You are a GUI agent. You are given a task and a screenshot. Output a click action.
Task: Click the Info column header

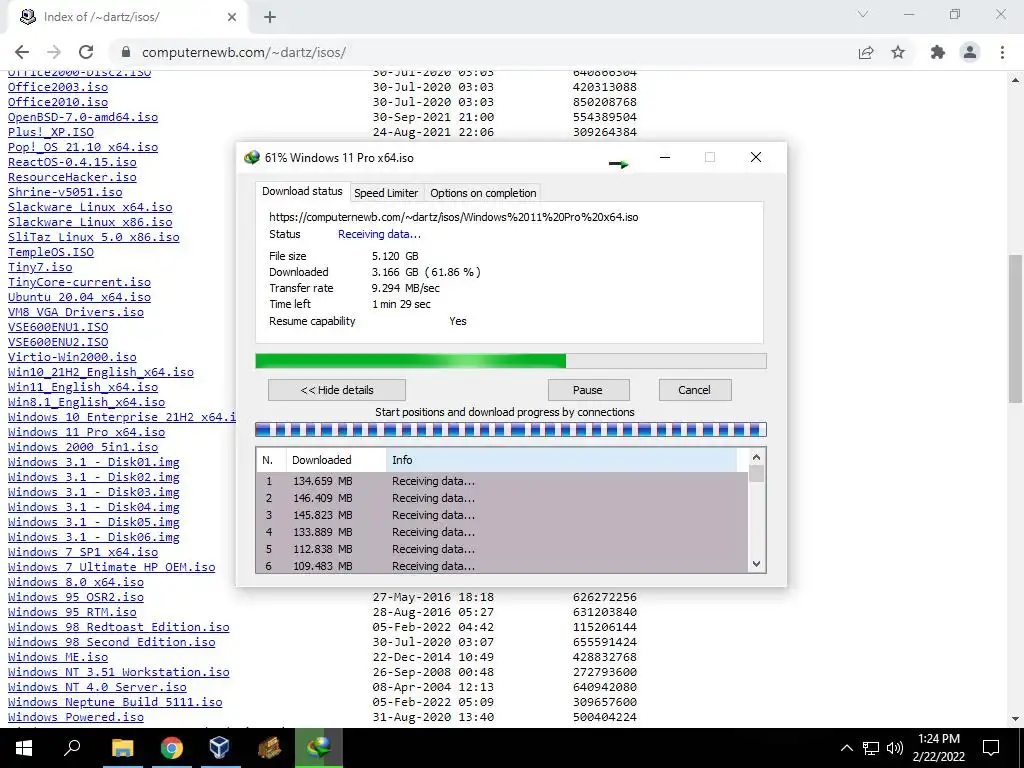point(562,460)
